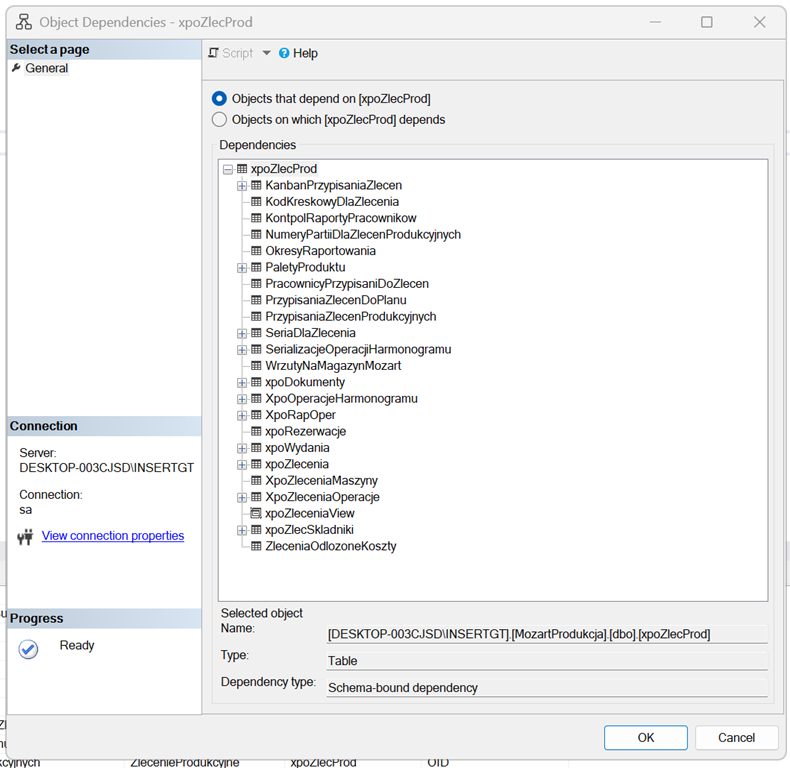790x768 pixels.
Task: Click the Cancel button
Action: coord(736,737)
